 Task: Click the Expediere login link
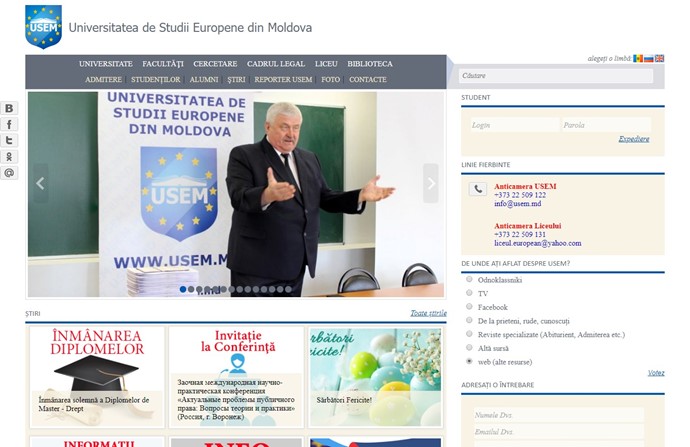pyautogui.click(x=633, y=139)
